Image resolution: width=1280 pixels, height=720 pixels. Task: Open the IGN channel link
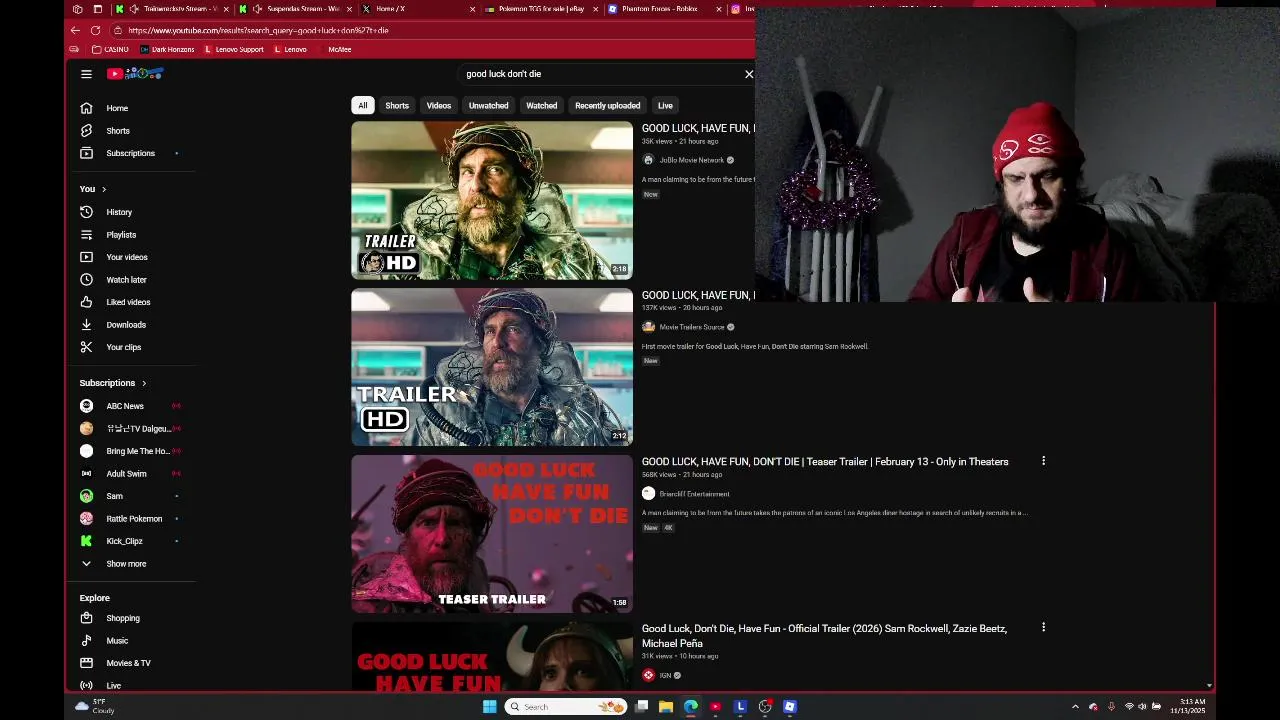[x=665, y=675]
